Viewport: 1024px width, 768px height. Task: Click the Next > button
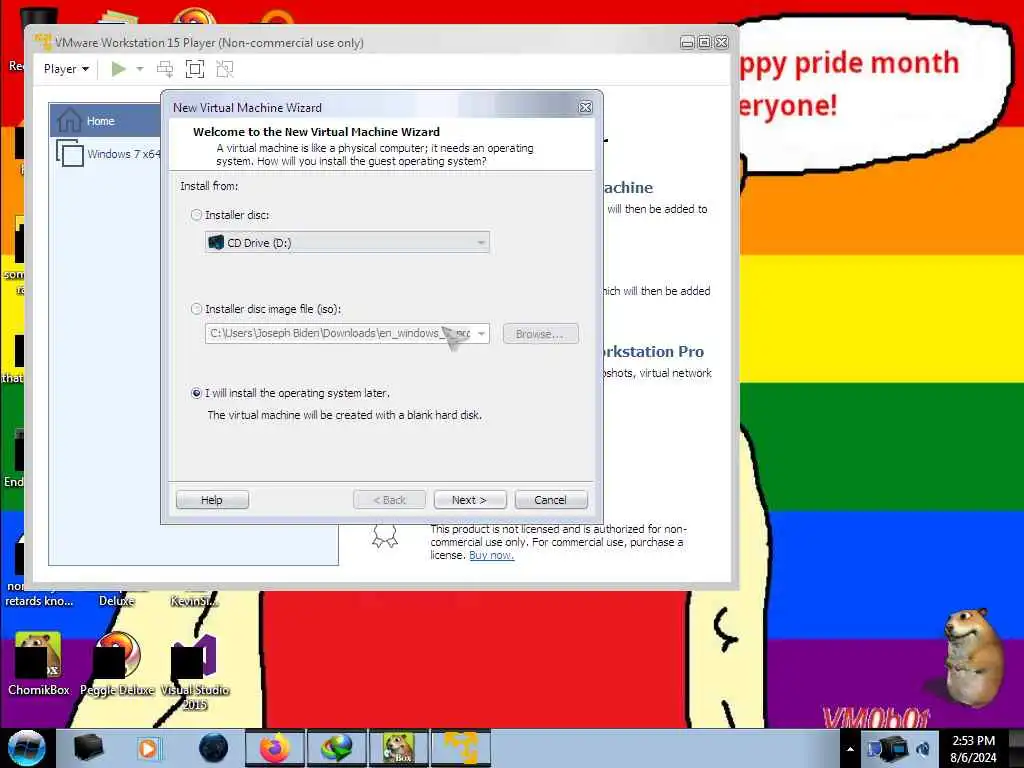[x=470, y=500]
